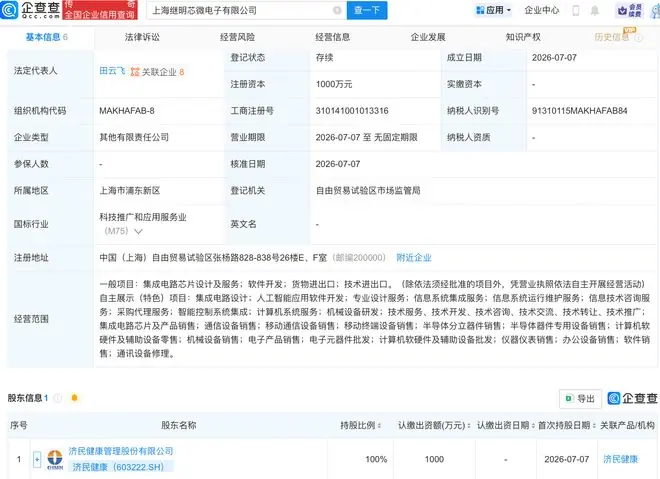The width and height of the screenshot is (660, 479).
Task: Click the 济民健康 shareholder logo thumbnail
Action: tap(55, 460)
